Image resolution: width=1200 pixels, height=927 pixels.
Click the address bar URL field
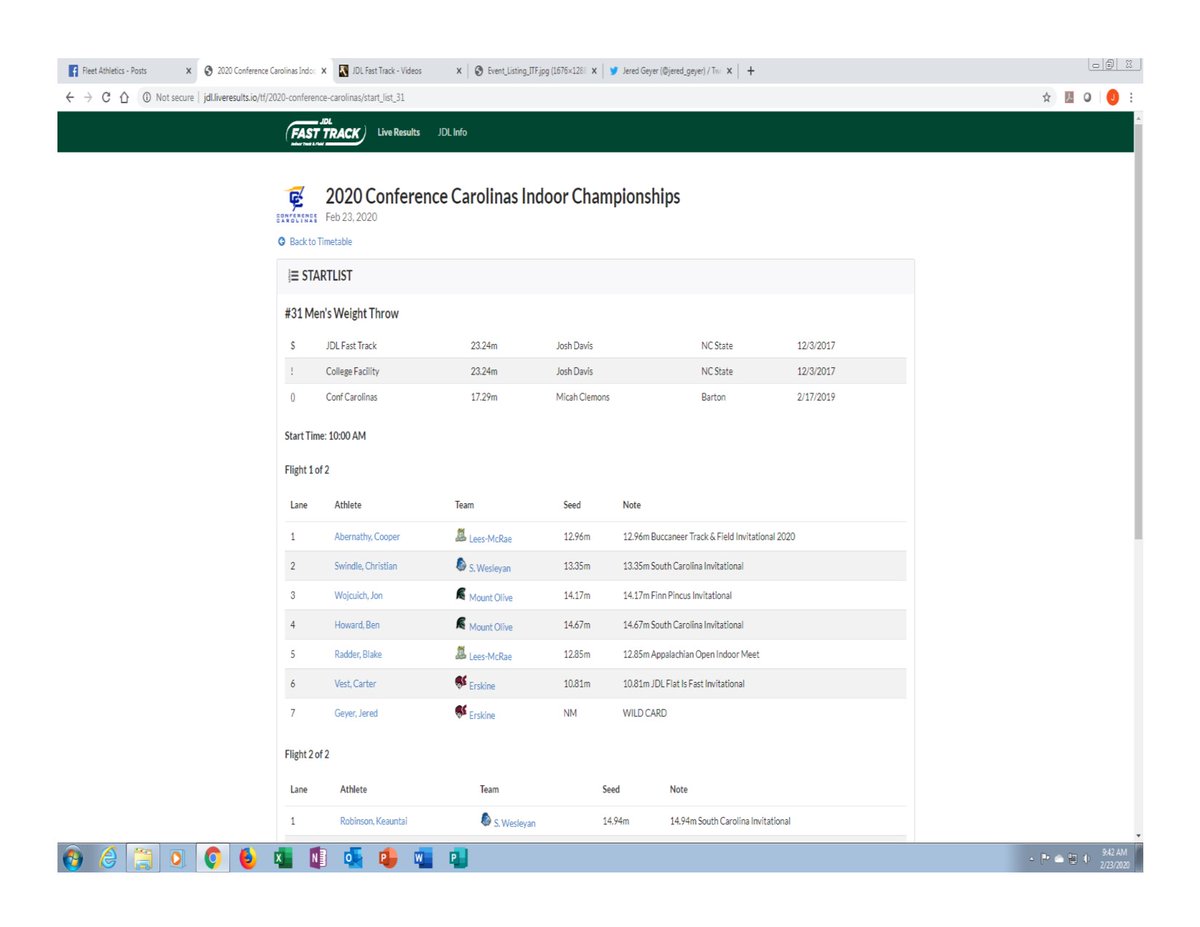(585, 98)
